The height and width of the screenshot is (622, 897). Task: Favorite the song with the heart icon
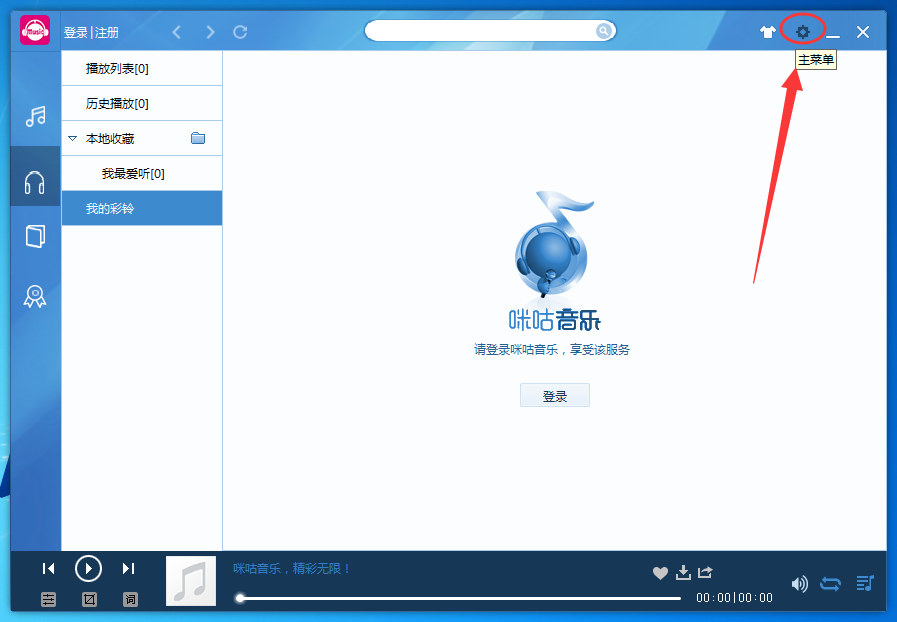tap(660, 573)
